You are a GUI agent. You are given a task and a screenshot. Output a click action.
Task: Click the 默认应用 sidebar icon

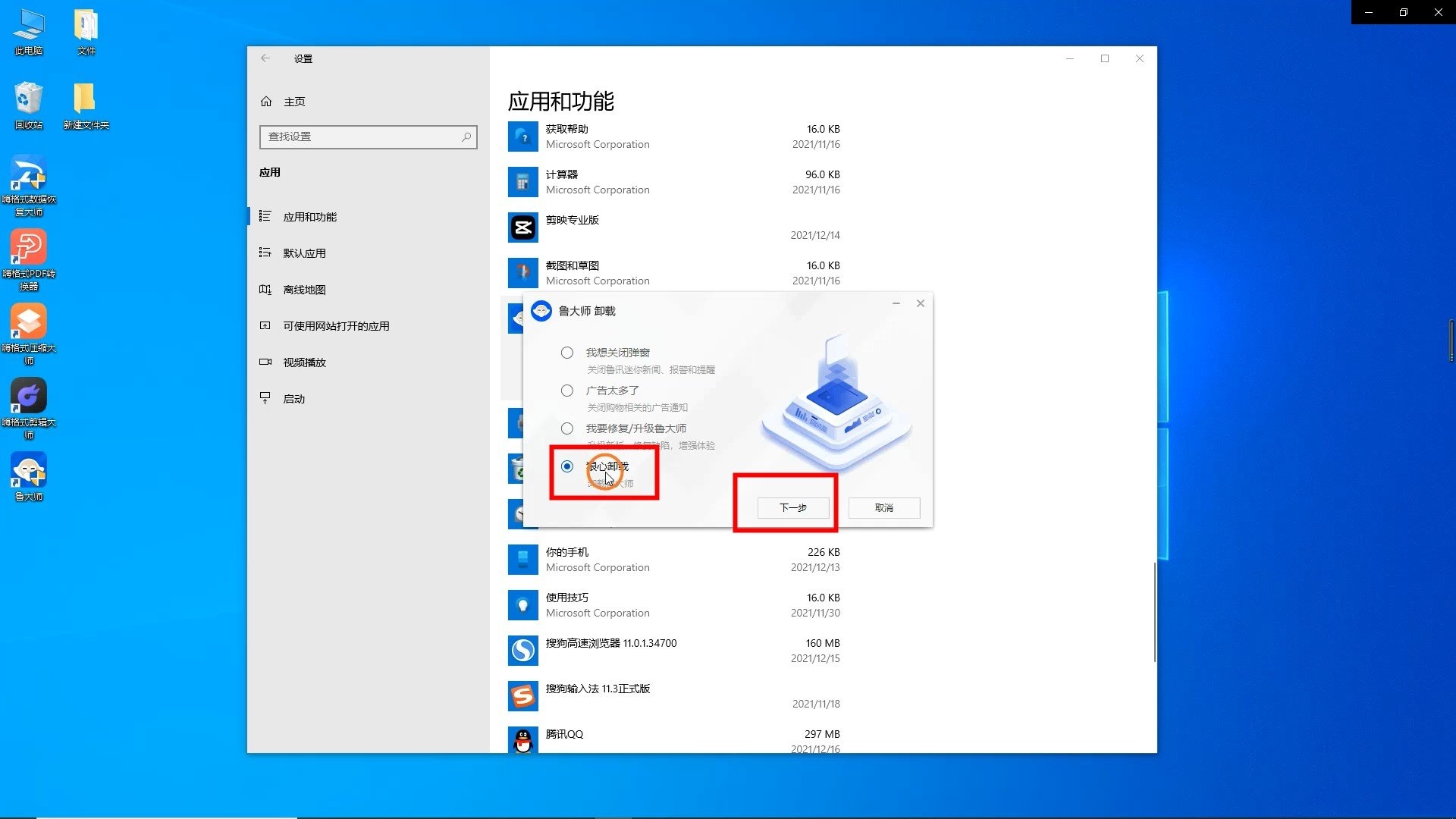[x=265, y=253]
